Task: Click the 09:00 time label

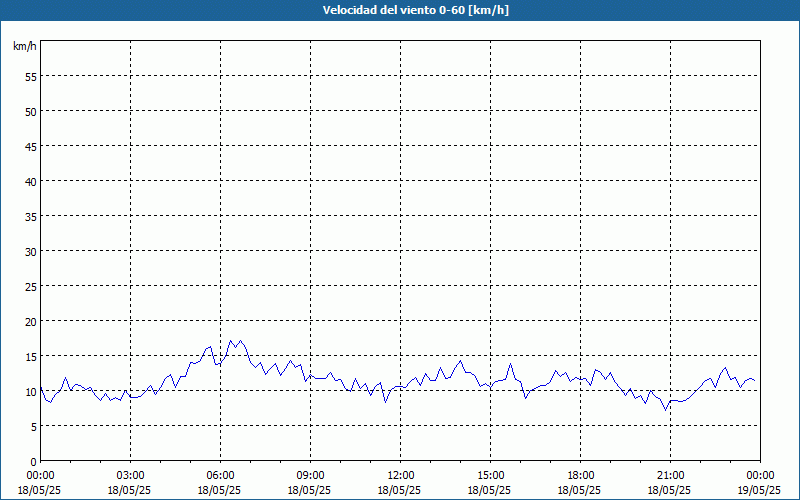Action: point(310,475)
